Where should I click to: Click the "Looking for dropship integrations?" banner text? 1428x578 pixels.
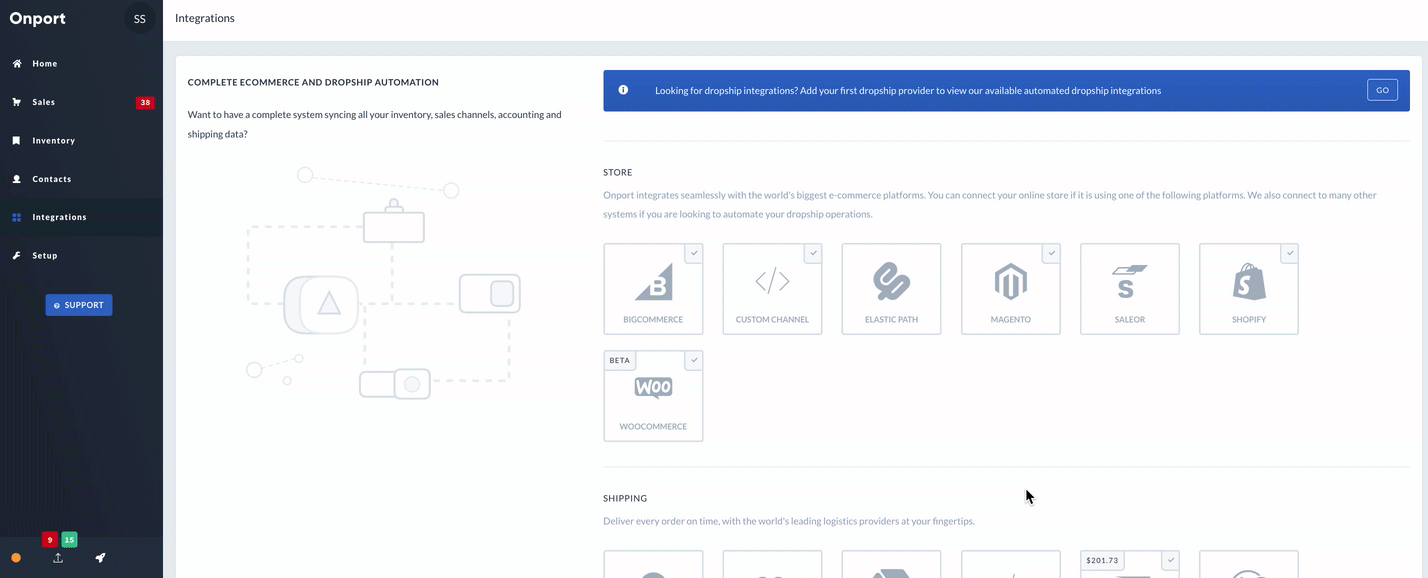908,90
